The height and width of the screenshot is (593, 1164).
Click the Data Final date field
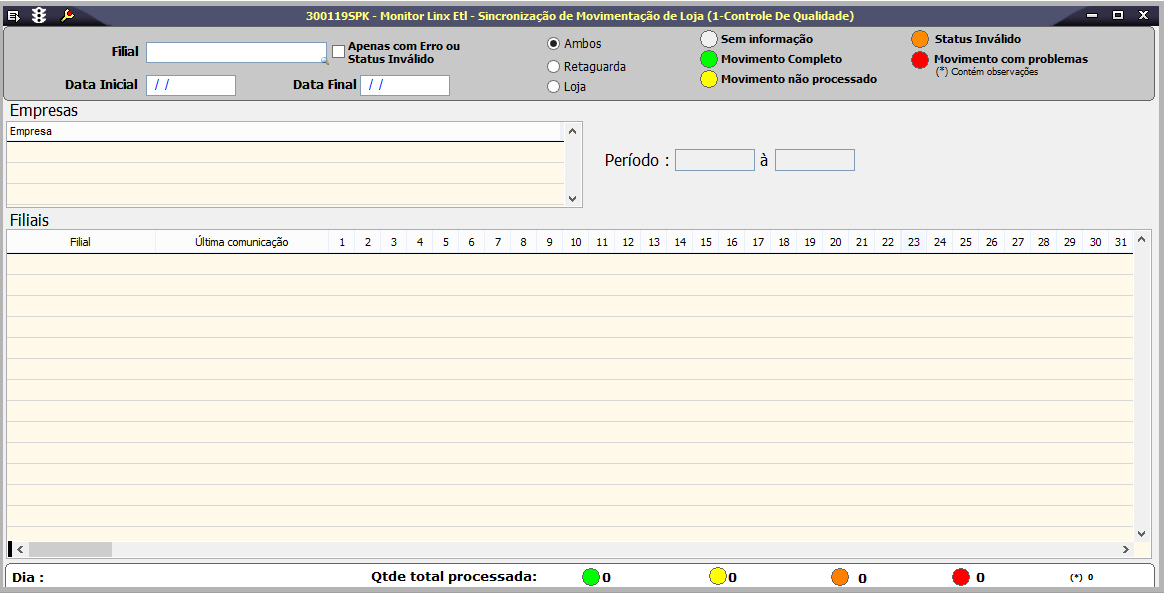tap(405, 85)
